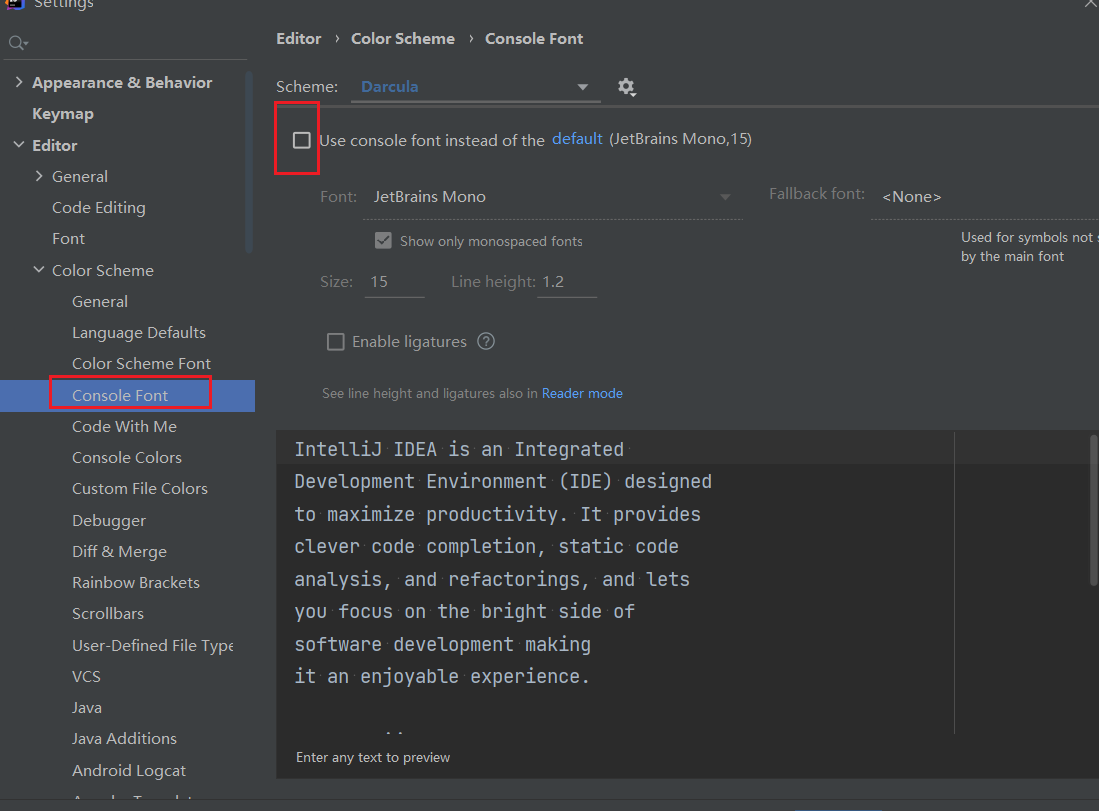Check the 'Enable ligatures' box
Image resolution: width=1099 pixels, height=811 pixels.
coord(336,342)
